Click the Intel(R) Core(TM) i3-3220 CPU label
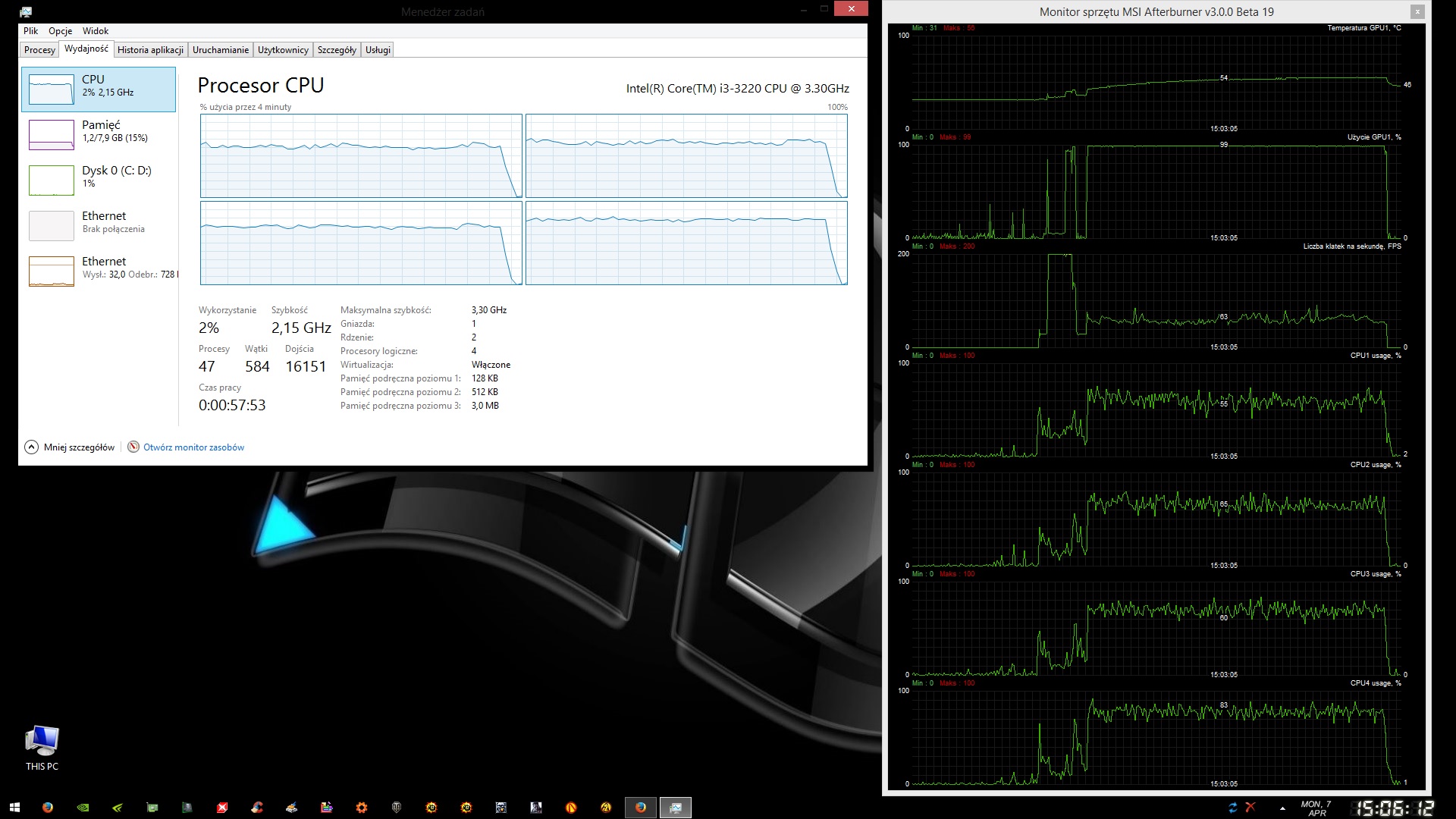Viewport: 1456px width, 819px height. pos(737,89)
